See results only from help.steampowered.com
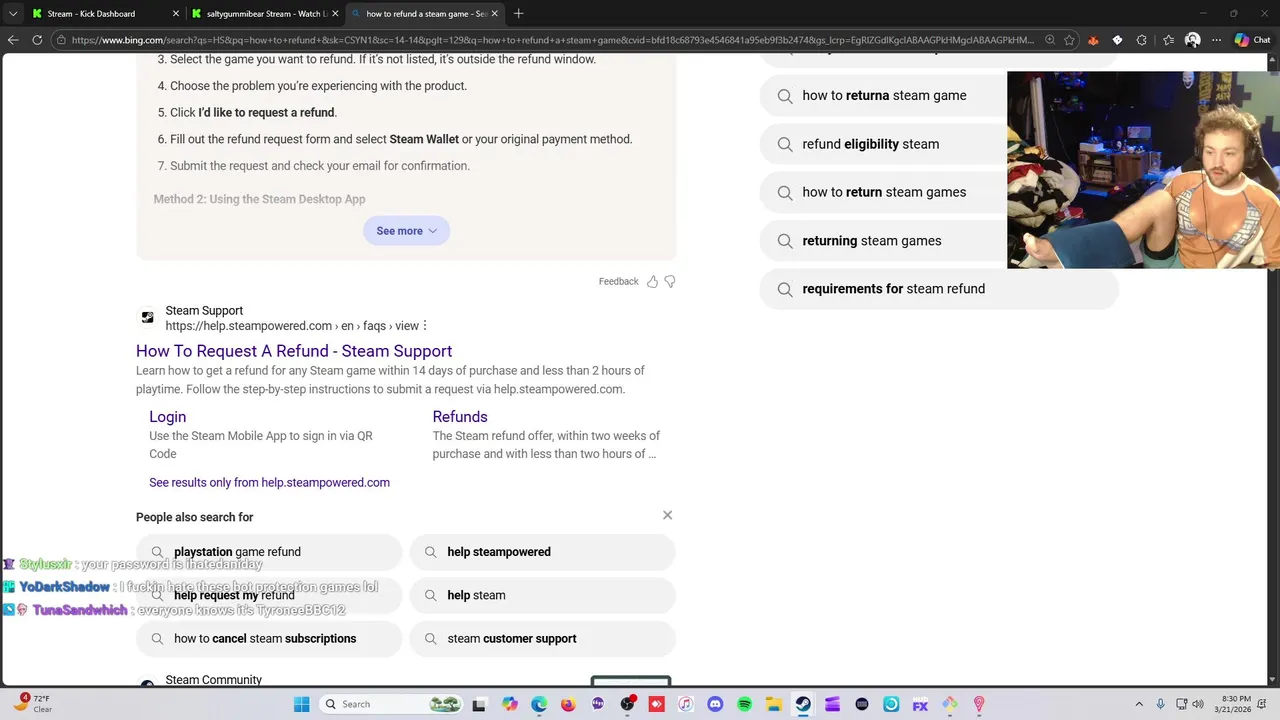The width and height of the screenshot is (1280, 720). (x=269, y=482)
